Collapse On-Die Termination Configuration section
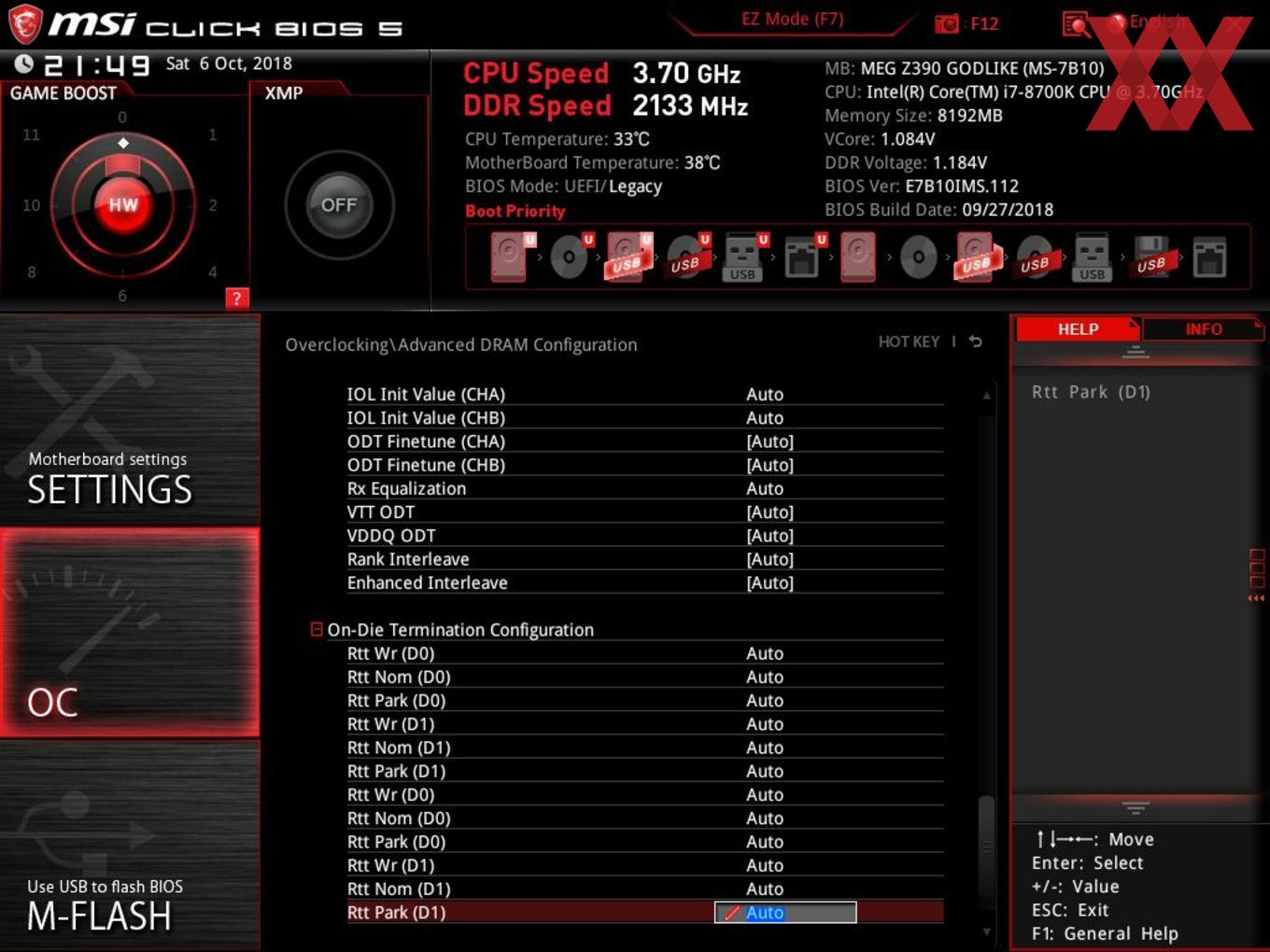 (317, 630)
